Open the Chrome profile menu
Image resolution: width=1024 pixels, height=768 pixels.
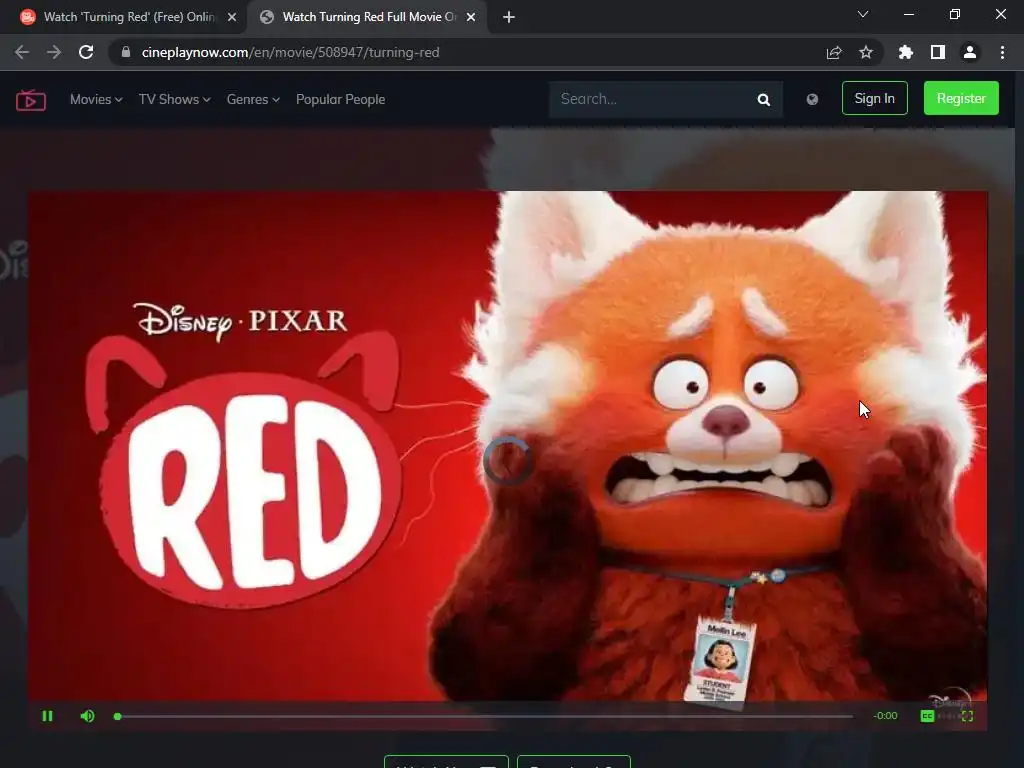pos(970,52)
